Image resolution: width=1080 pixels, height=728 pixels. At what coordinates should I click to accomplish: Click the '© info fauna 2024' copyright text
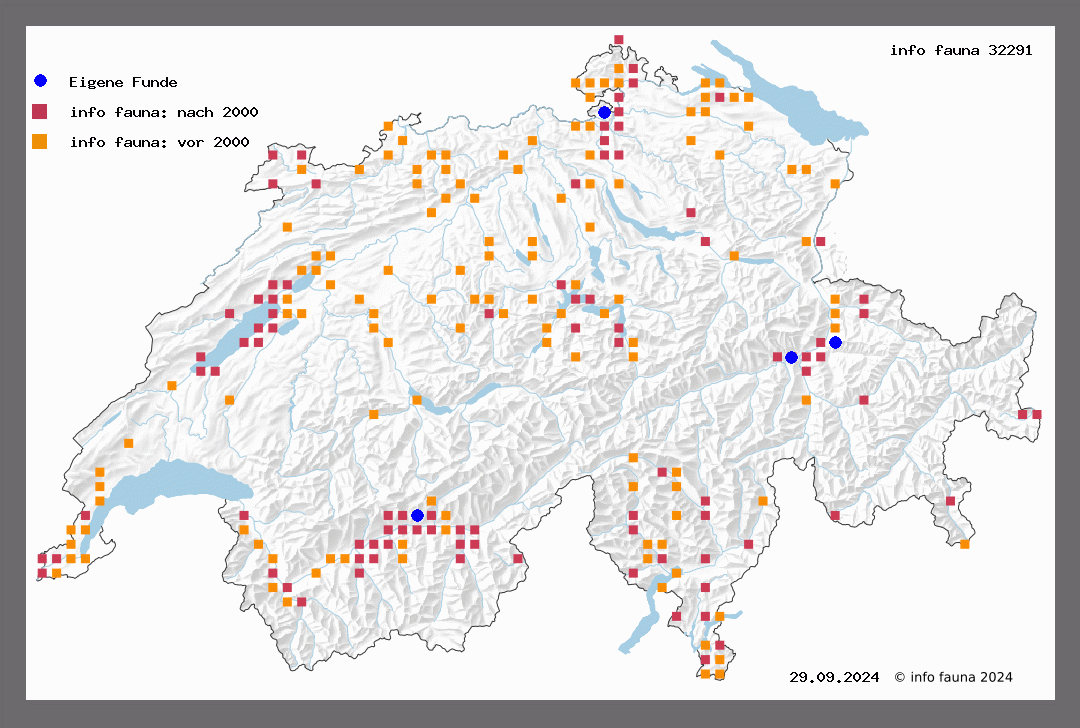[x=953, y=677]
